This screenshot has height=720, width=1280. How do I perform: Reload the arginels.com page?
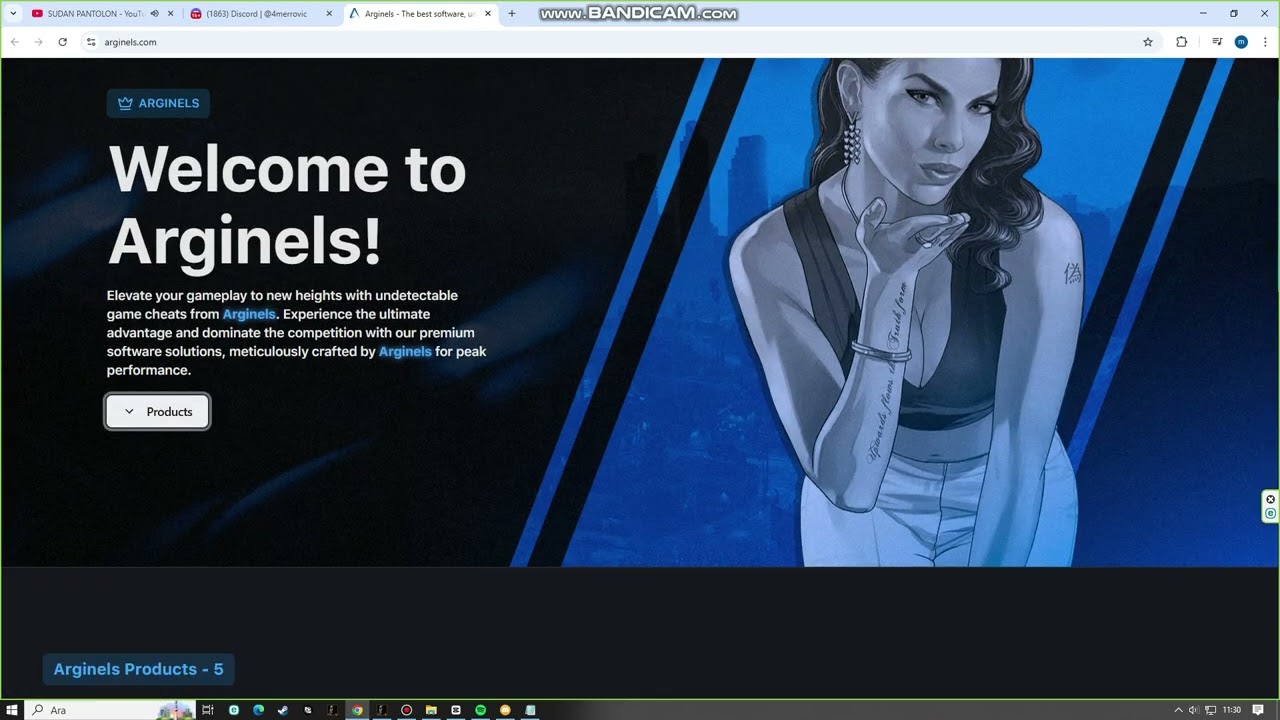point(62,42)
